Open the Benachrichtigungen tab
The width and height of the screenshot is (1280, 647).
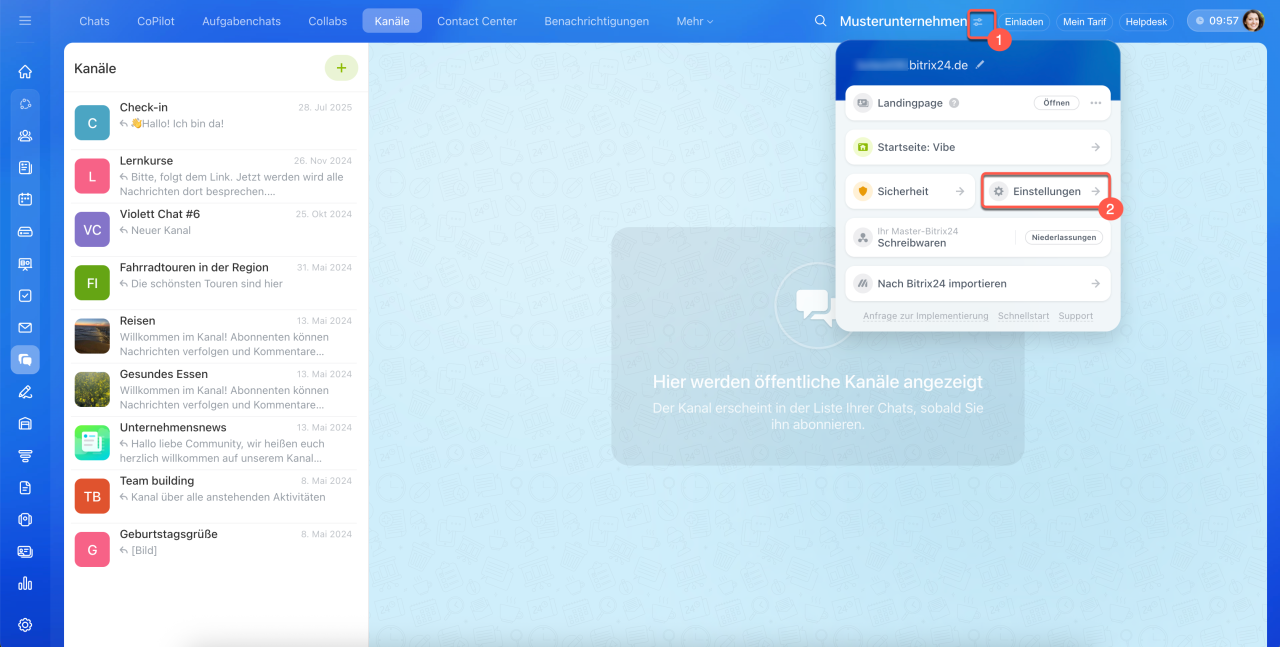pyautogui.click(x=597, y=21)
